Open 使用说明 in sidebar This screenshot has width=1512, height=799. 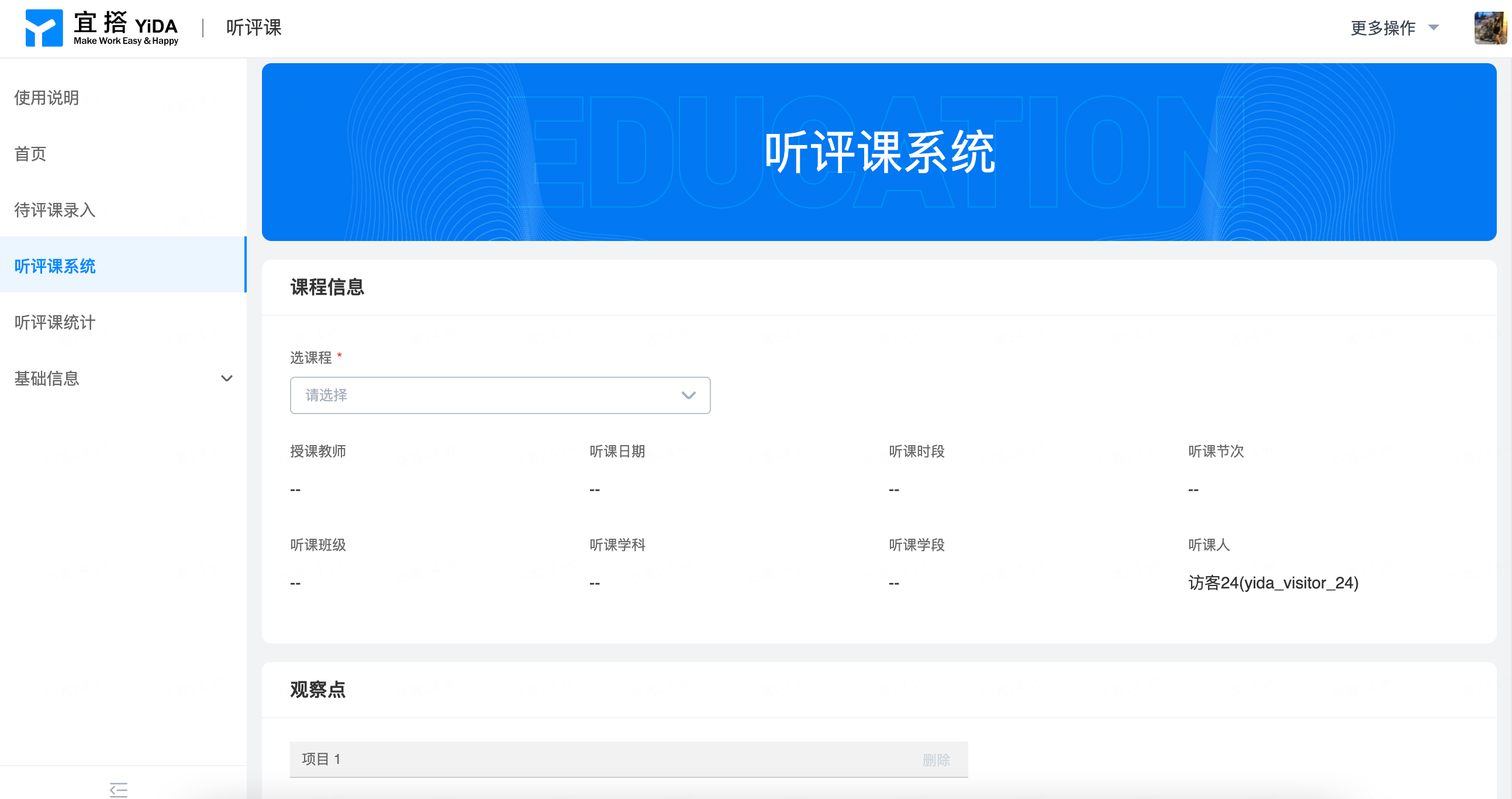coord(47,98)
